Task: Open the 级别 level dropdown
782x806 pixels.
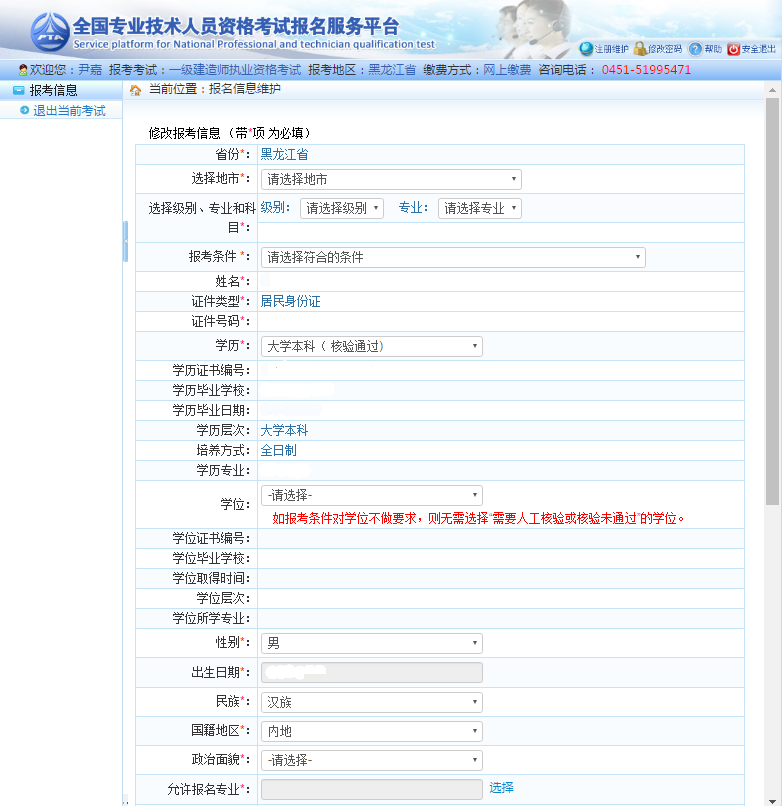Action: point(341,208)
